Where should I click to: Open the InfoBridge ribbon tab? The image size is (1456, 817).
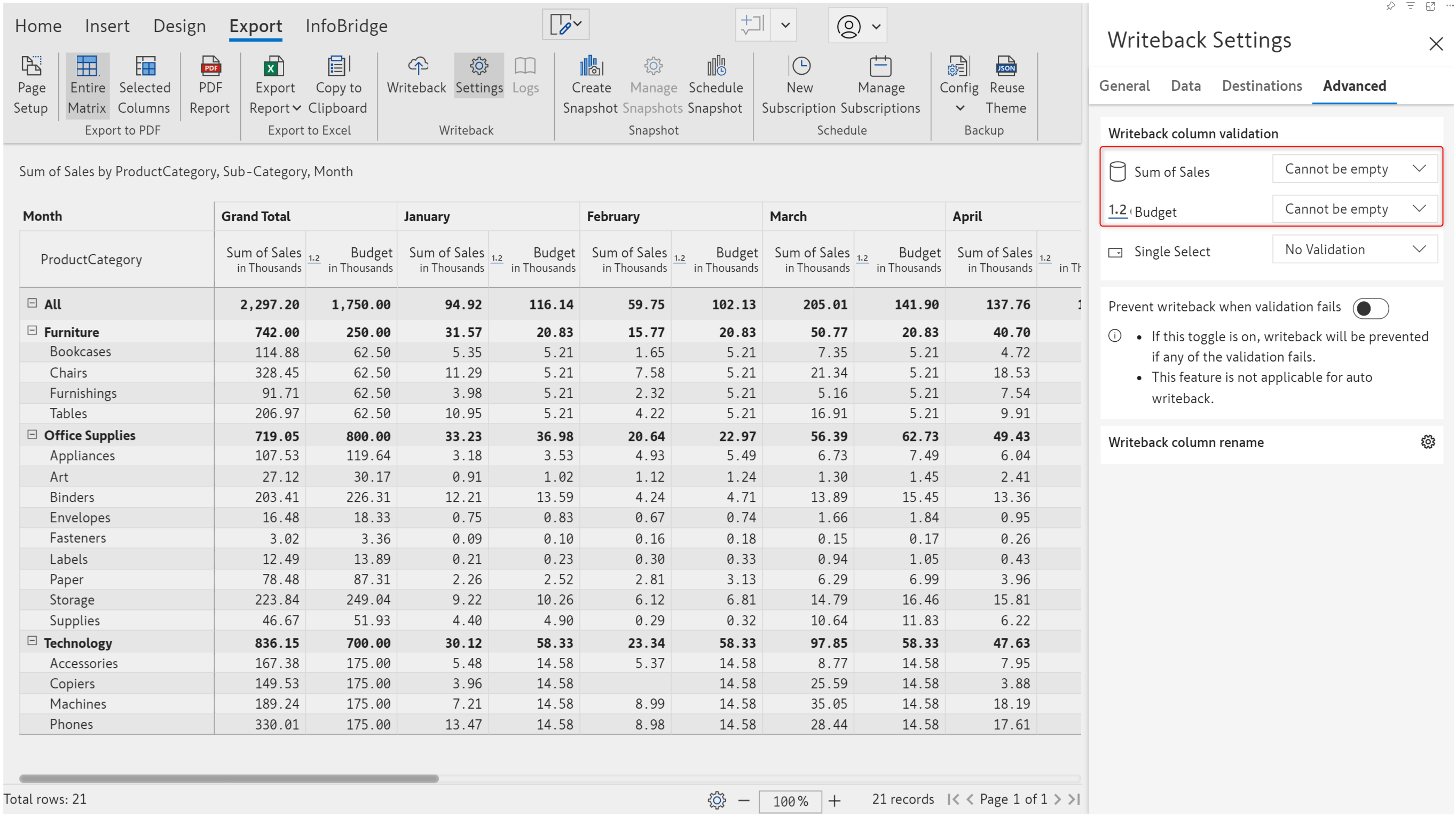pos(346,26)
